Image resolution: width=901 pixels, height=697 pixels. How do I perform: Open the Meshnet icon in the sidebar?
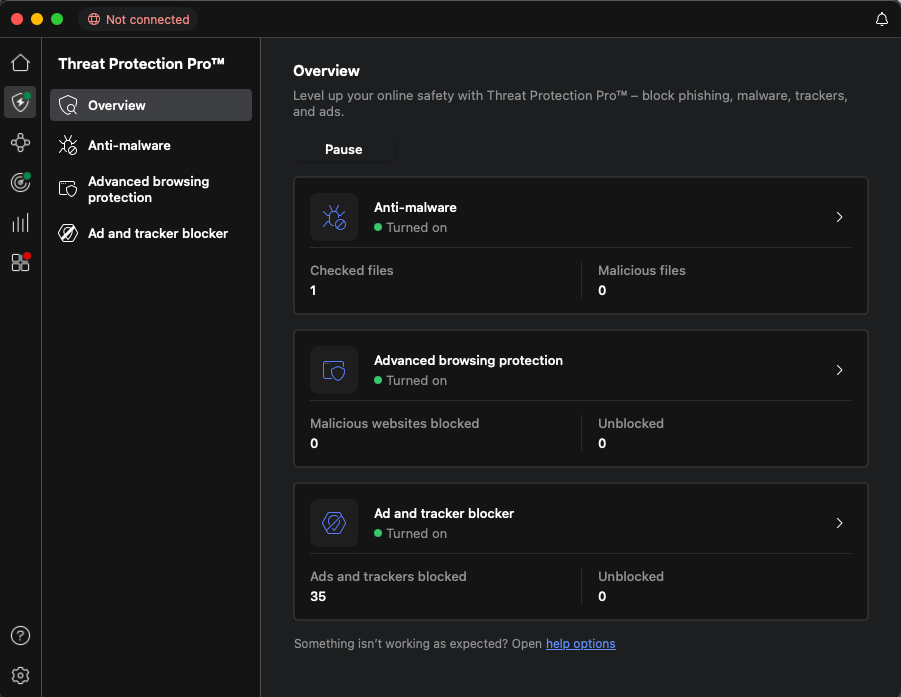point(20,143)
